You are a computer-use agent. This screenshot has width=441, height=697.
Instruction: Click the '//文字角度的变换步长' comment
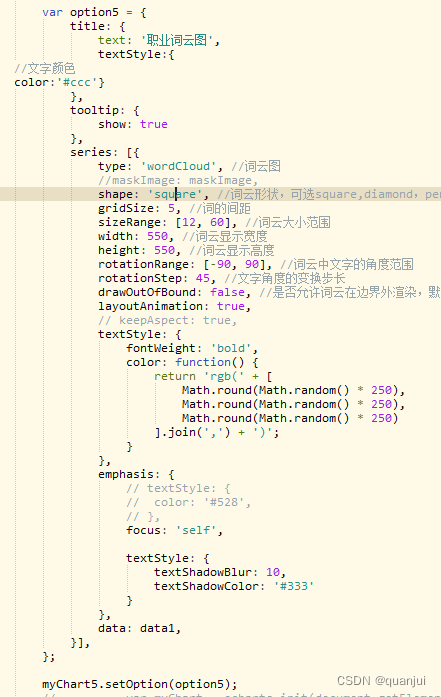285,278
